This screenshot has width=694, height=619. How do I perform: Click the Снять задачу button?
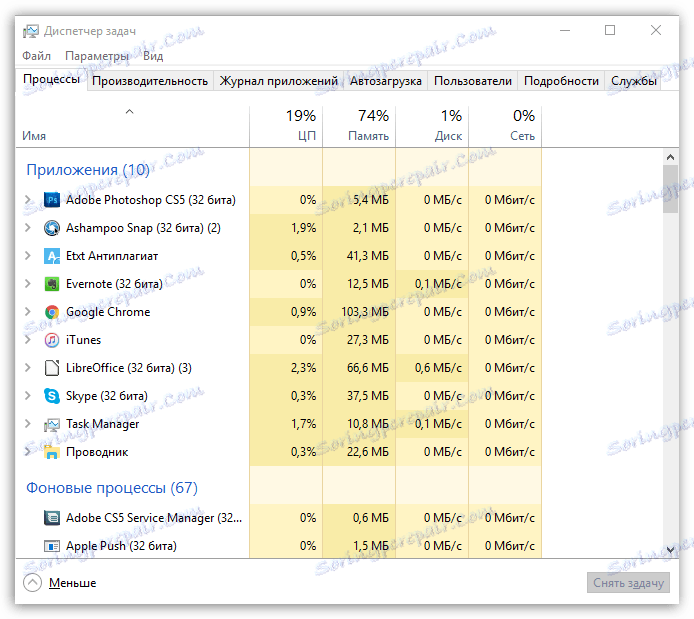(628, 583)
